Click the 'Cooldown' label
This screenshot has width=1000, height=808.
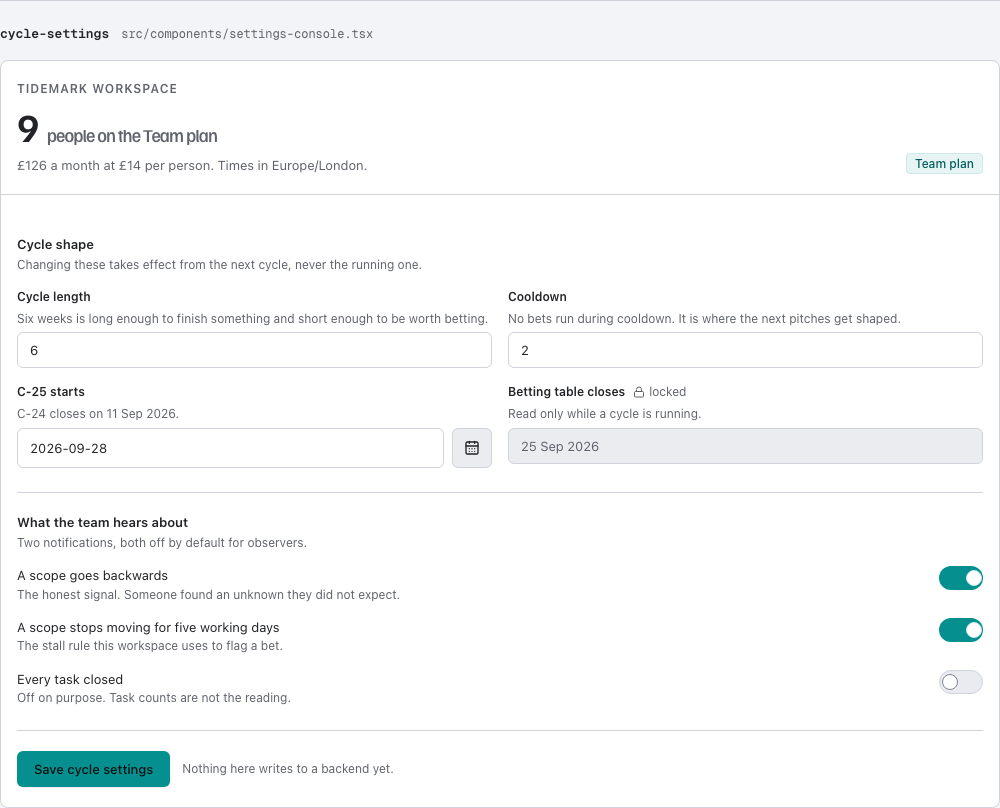(537, 297)
